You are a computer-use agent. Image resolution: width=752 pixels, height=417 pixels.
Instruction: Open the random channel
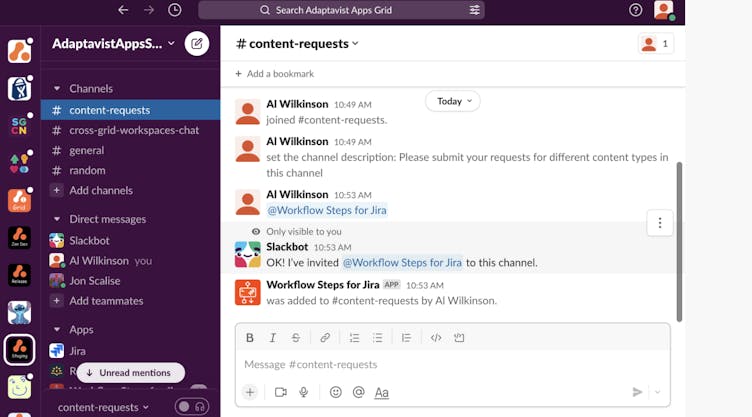point(130,170)
